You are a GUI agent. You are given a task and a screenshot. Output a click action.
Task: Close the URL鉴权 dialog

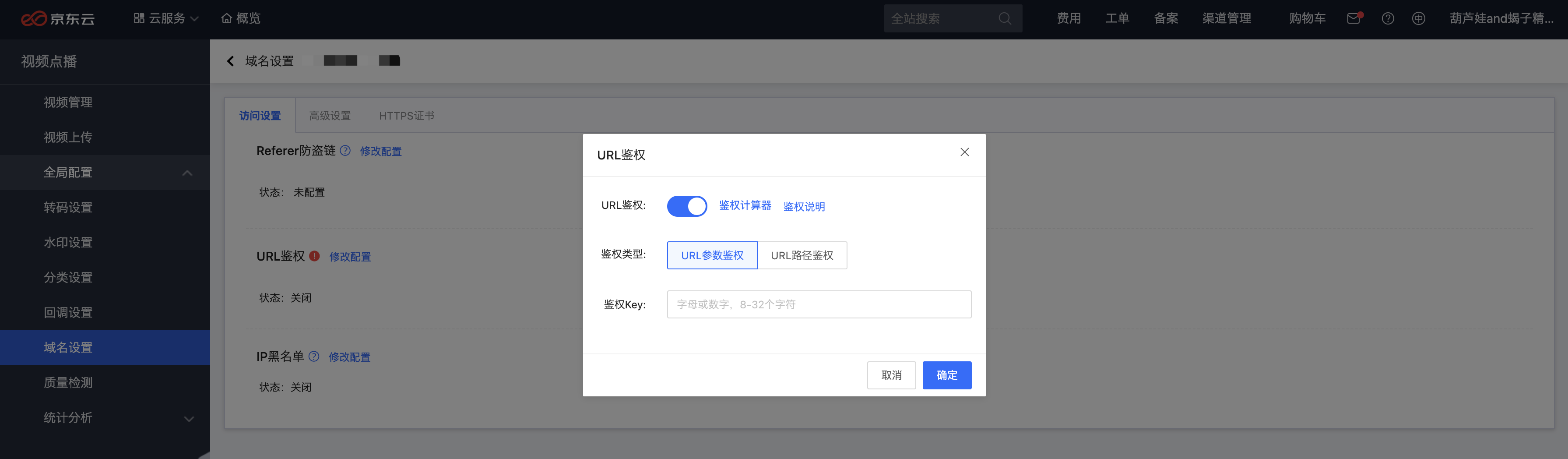pyautogui.click(x=964, y=152)
